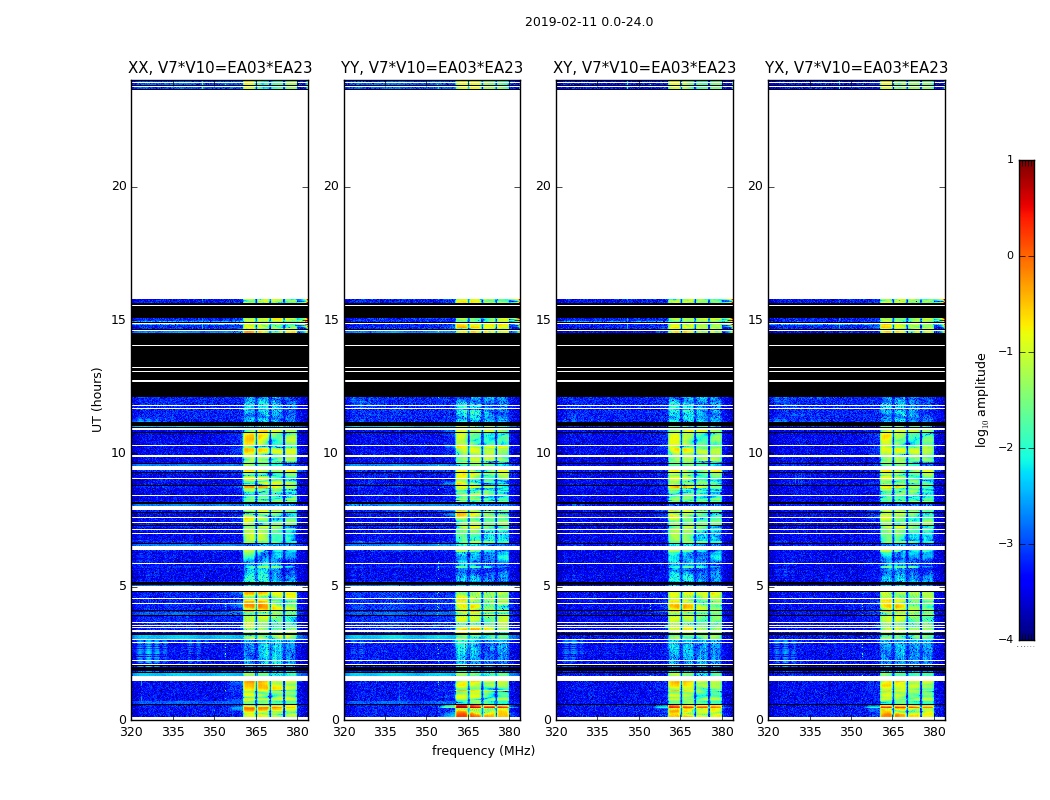Screen dimensions: 1050x800
Task: Click the XY, V7*V10=EA03*EA23 panel title
Action: tap(644, 68)
